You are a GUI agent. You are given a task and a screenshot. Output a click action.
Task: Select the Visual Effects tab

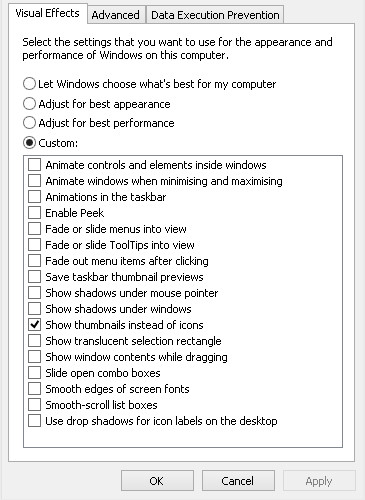tap(48, 13)
